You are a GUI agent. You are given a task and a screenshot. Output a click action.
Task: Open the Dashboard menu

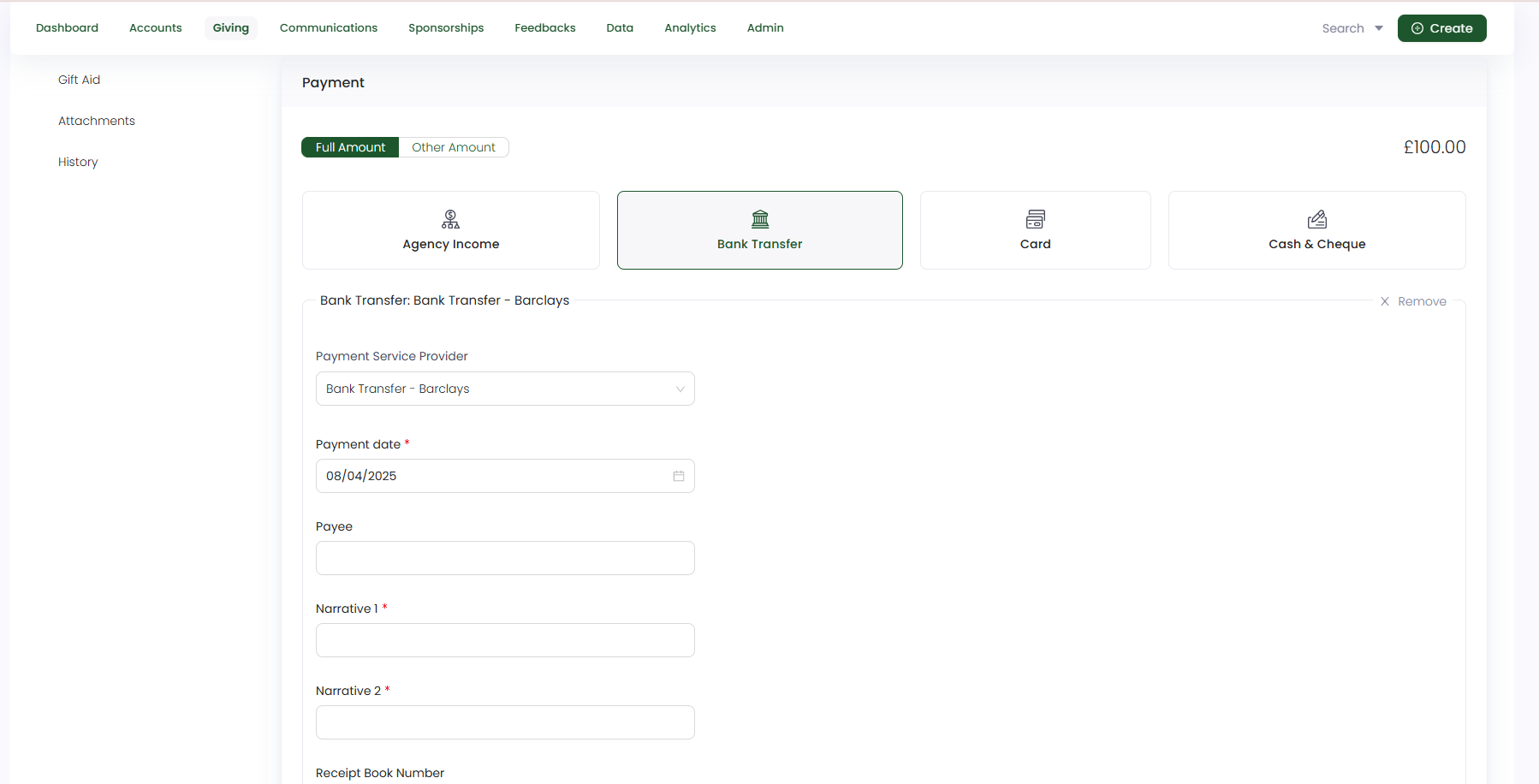pos(67,28)
